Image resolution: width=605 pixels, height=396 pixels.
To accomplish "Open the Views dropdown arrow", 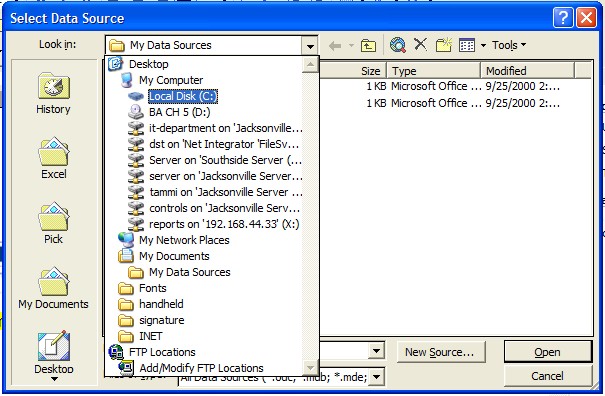I will click(x=483, y=46).
